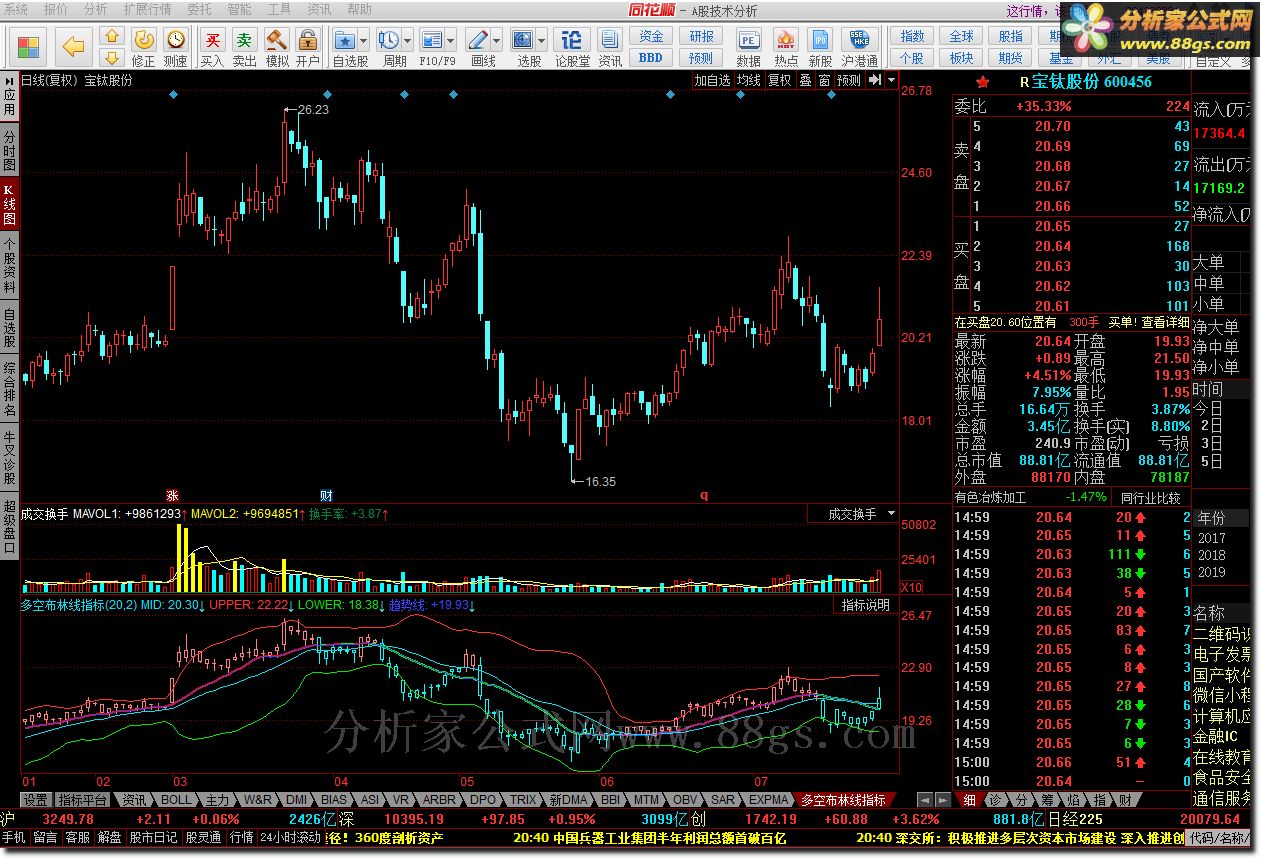The image size is (1262, 859).
Task: Open the 系统 menu
Action: point(16,10)
